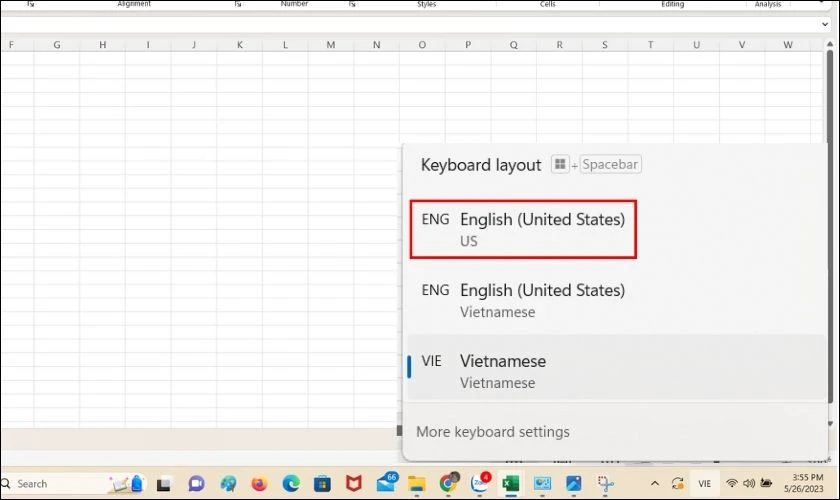
Task: Select column G header
Action: [57, 45]
